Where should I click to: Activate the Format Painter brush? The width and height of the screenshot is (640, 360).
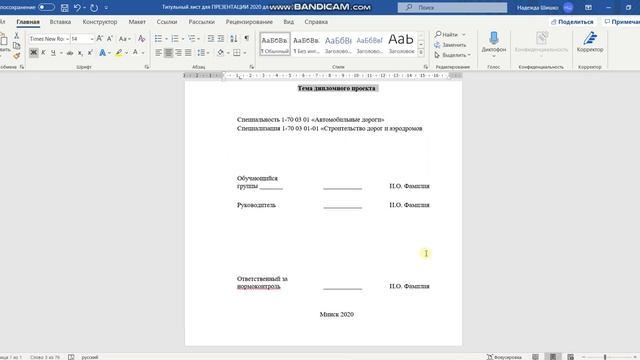pyautogui.click(x=16, y=56)
